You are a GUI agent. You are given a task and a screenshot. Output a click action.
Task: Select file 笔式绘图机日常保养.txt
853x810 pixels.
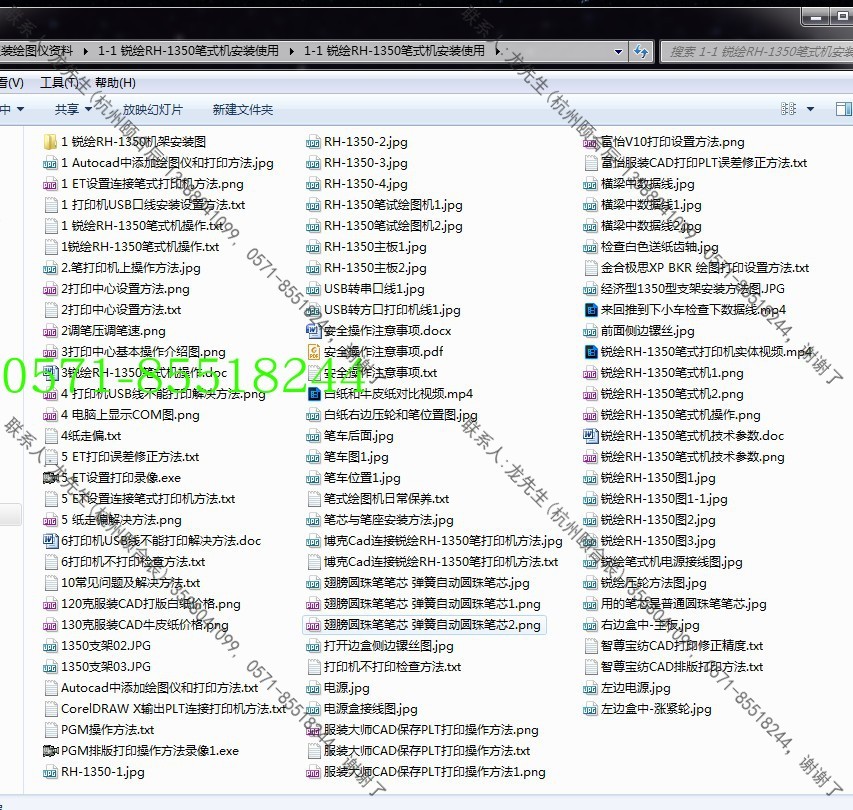(378, 499)
